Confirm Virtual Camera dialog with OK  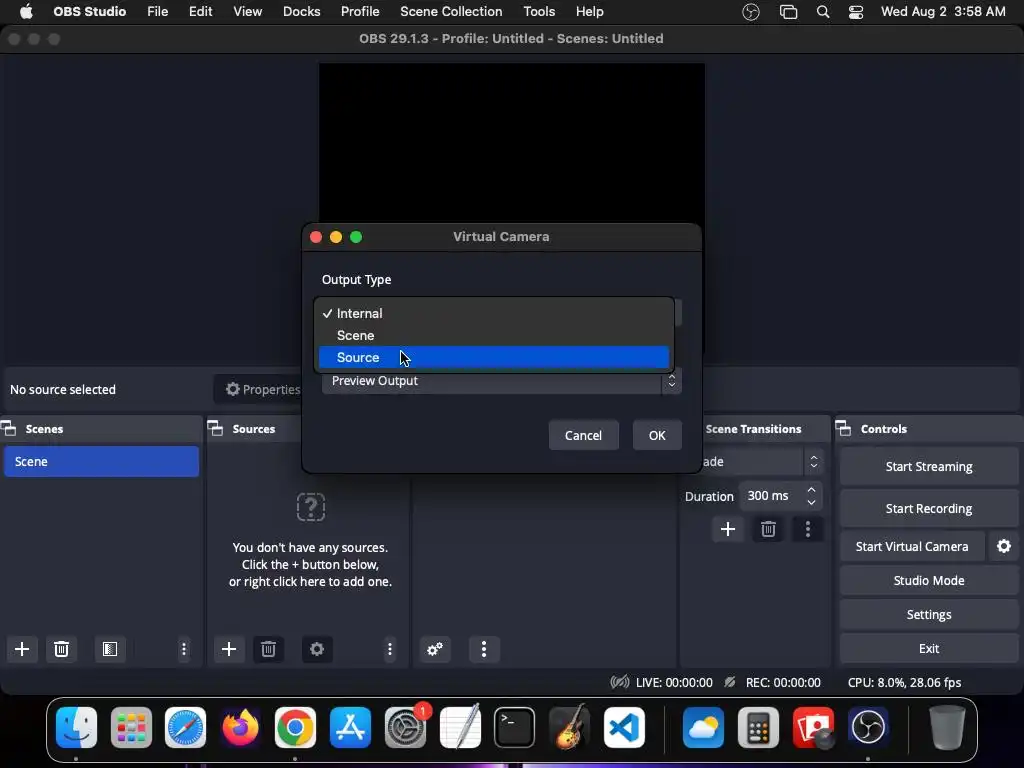[x=657, y=436]
